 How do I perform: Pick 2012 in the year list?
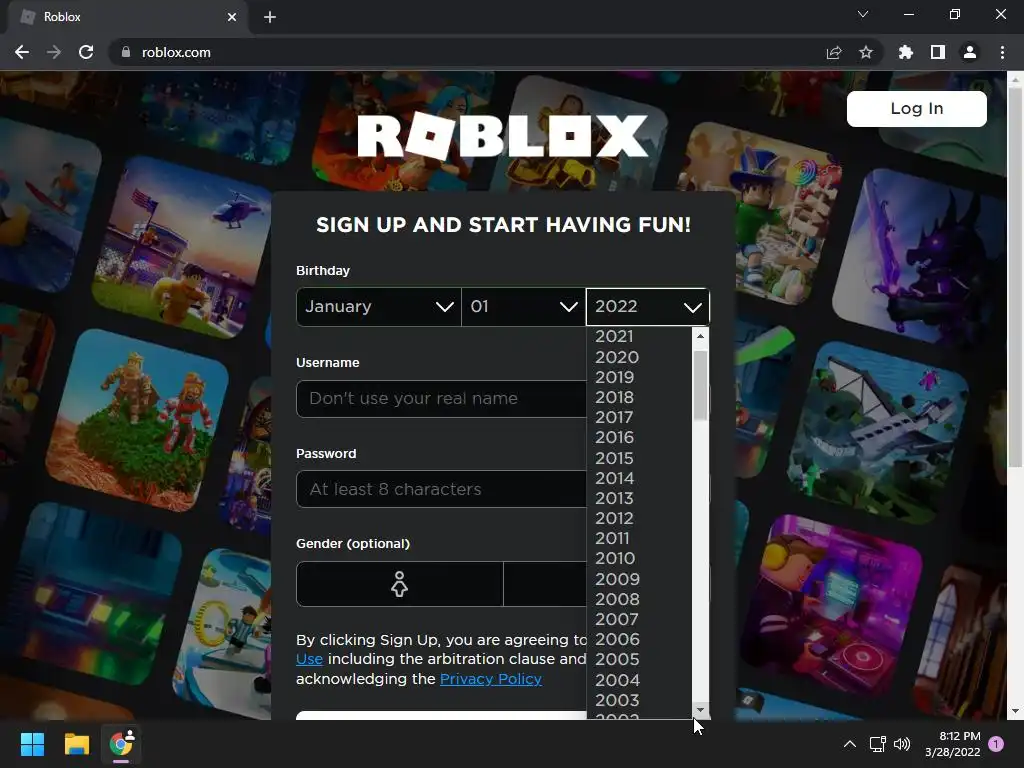[639, 519]
